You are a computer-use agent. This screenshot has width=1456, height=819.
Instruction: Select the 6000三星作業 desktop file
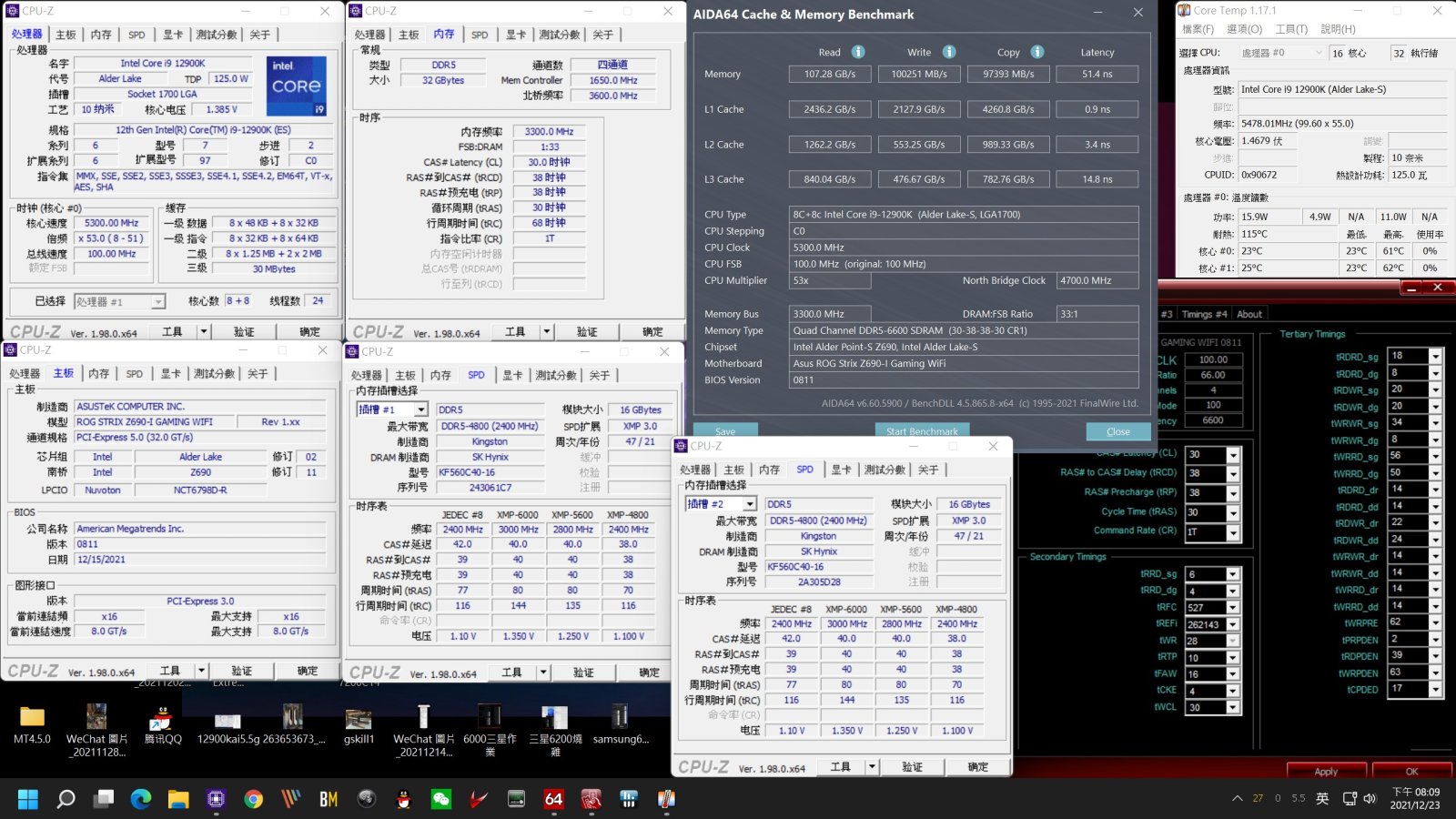click(x=490, y=731)
